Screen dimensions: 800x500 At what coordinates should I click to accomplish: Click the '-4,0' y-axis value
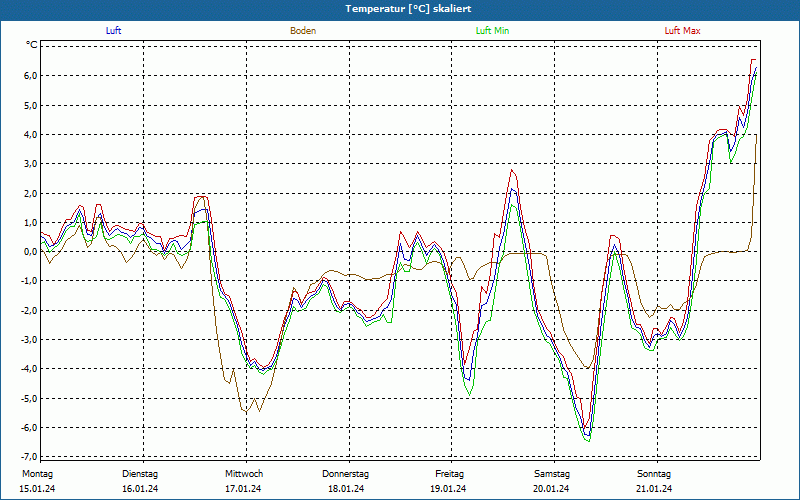click(x=29, y=369)
